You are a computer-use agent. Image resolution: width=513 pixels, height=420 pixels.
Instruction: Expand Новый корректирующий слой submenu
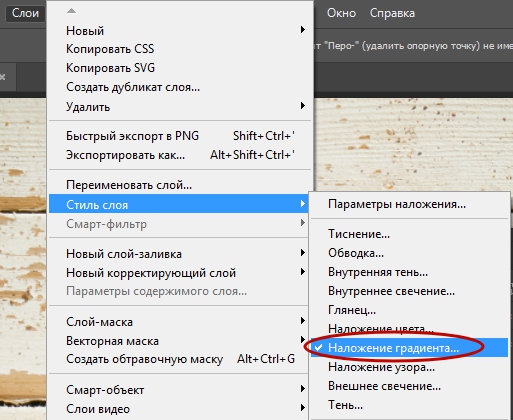pos(179,273)
